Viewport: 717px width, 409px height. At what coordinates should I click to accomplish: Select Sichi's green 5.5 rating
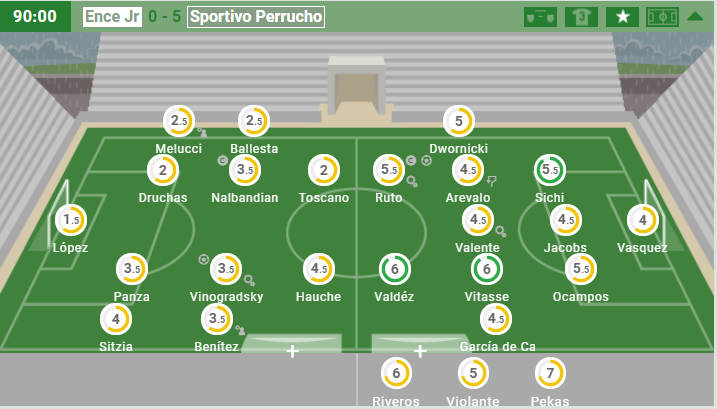(x=550, y=170)
